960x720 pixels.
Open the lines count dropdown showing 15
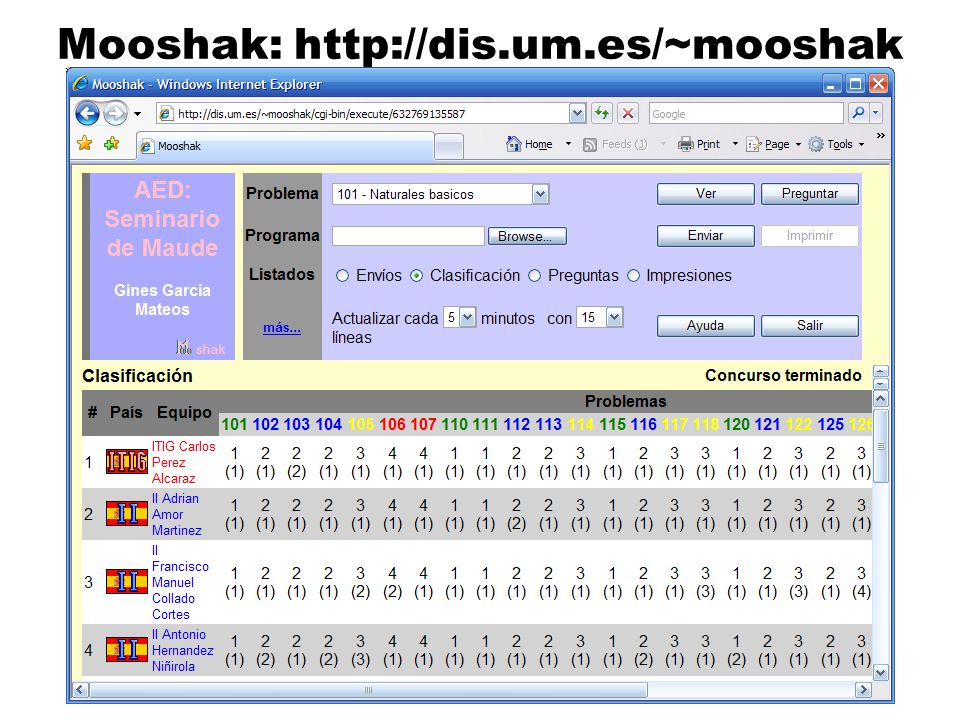point(614,318)
